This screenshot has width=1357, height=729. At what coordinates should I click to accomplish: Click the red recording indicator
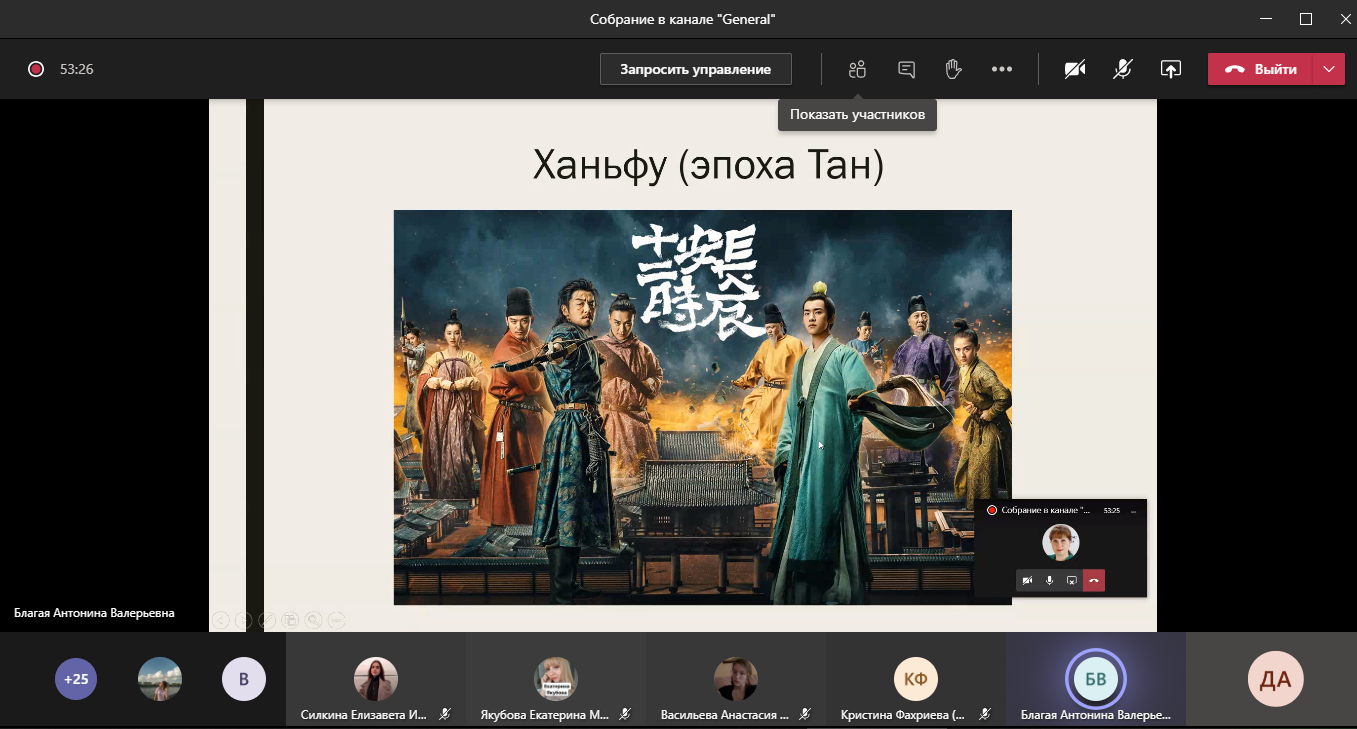pyautogui.click(x=36, y=69)
